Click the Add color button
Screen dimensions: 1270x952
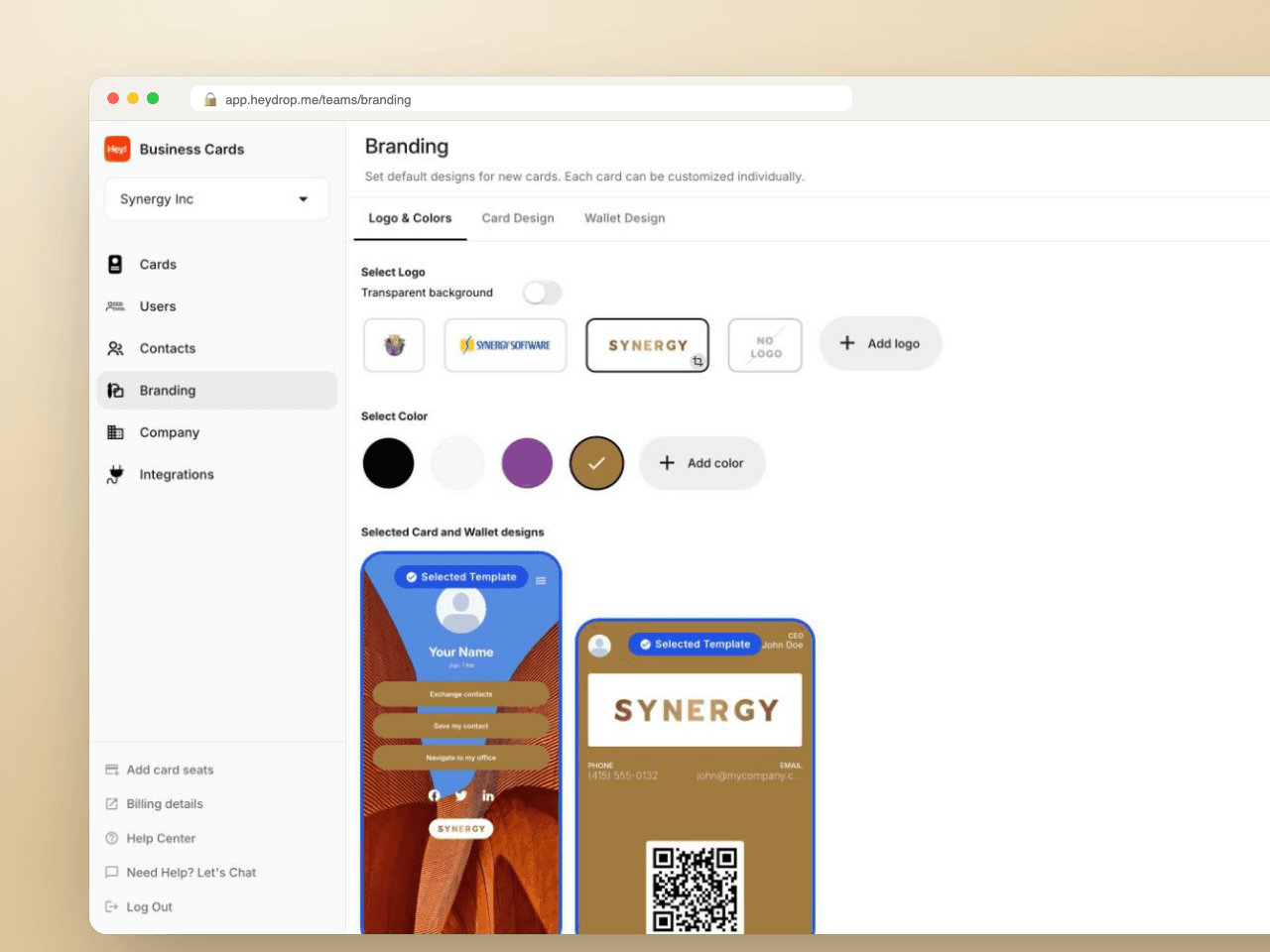(702, 463)
